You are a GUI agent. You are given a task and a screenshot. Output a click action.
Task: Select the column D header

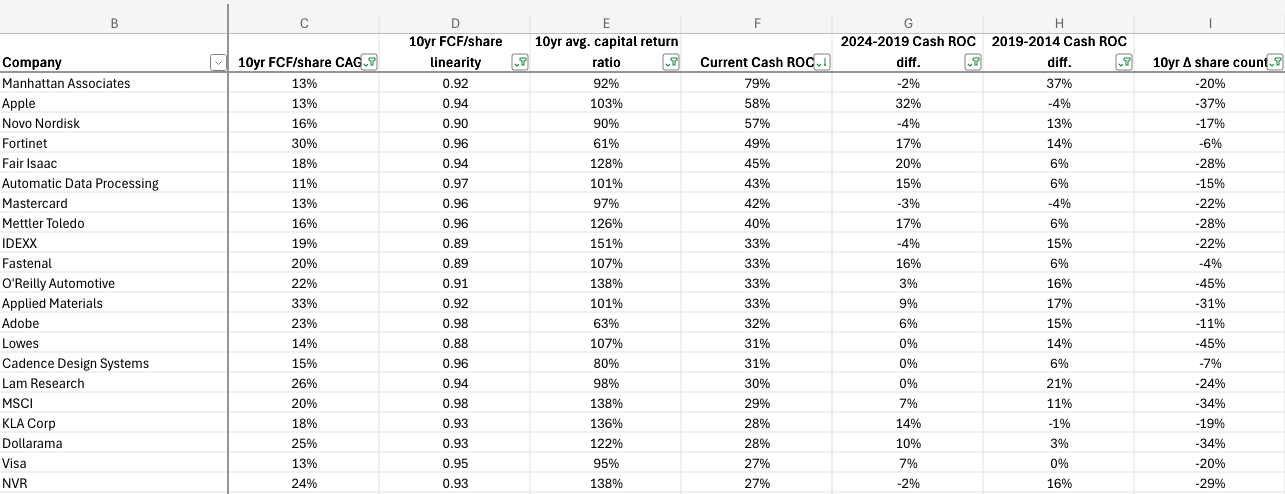point(455,22)
